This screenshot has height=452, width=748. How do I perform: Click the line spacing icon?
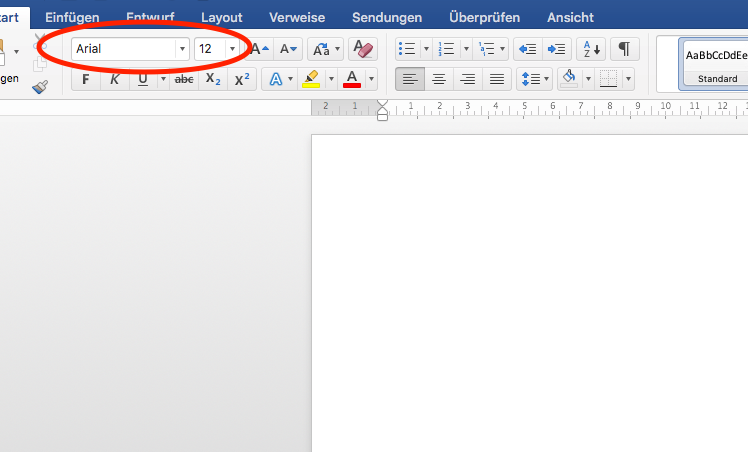(530, 79)
